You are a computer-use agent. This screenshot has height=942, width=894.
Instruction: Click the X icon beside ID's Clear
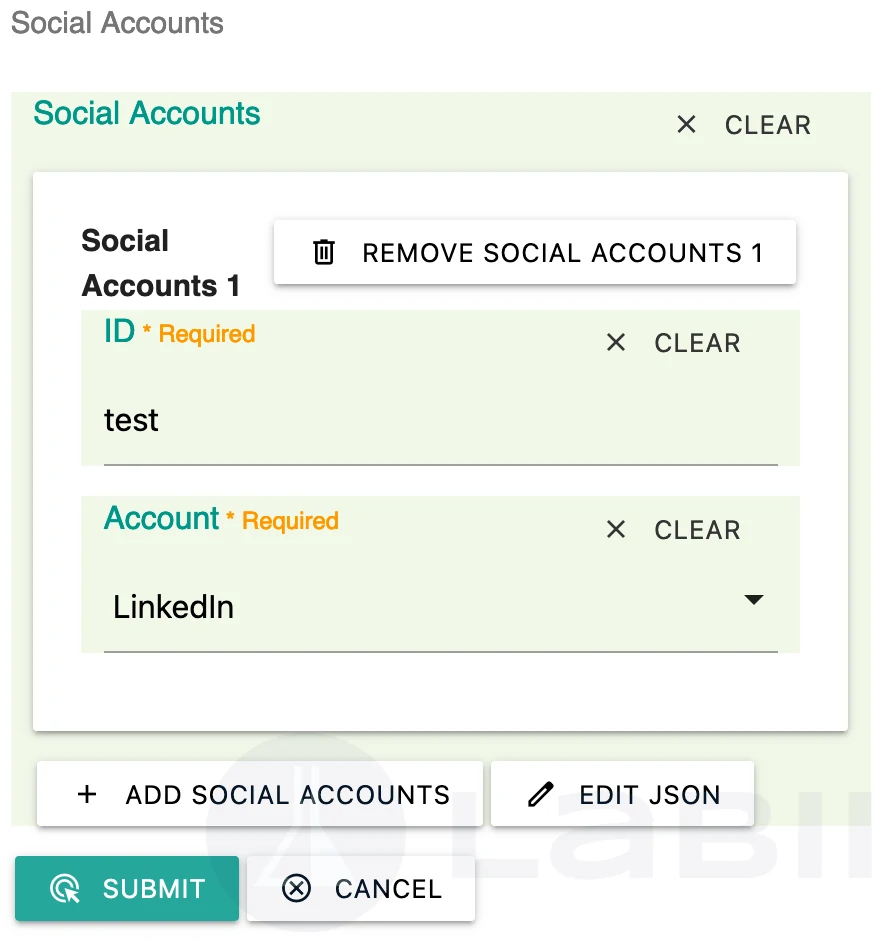(x=616, y=343)
